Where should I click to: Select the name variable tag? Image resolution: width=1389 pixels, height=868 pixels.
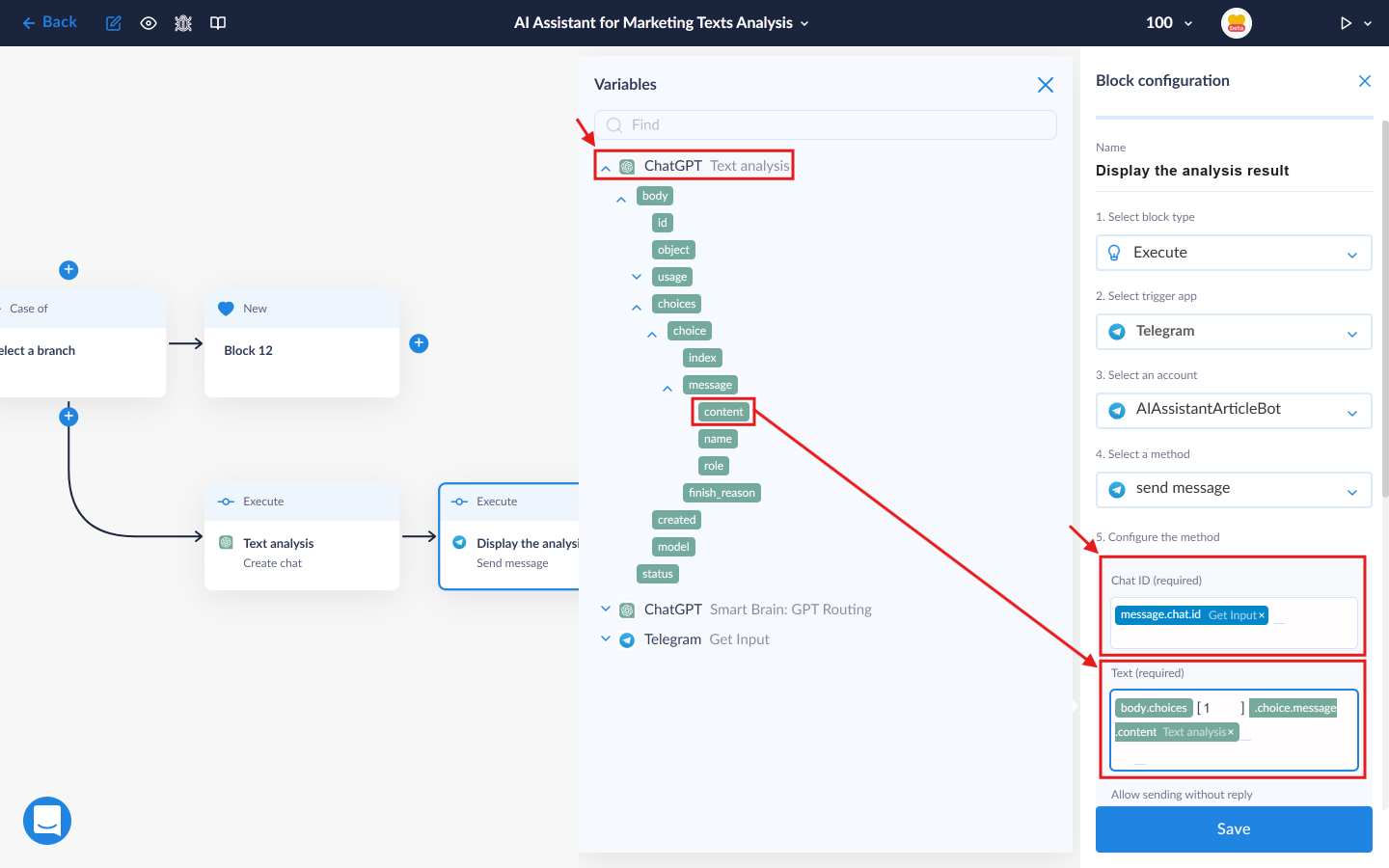(x=718, y=439)
